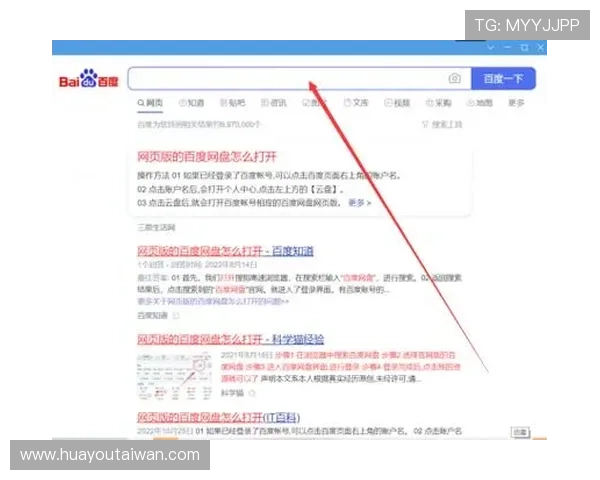Switch to the 知道 tab
600x480 pixels.
[x=191, y=103]
